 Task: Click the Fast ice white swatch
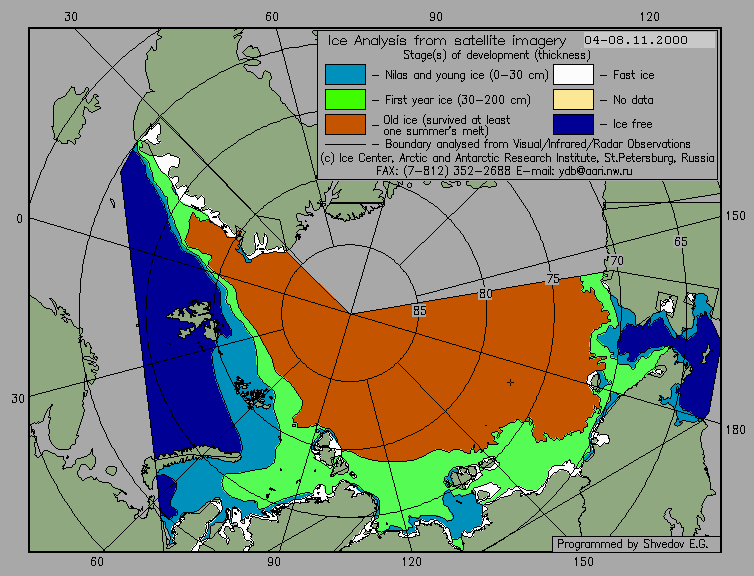click(573, 75)
